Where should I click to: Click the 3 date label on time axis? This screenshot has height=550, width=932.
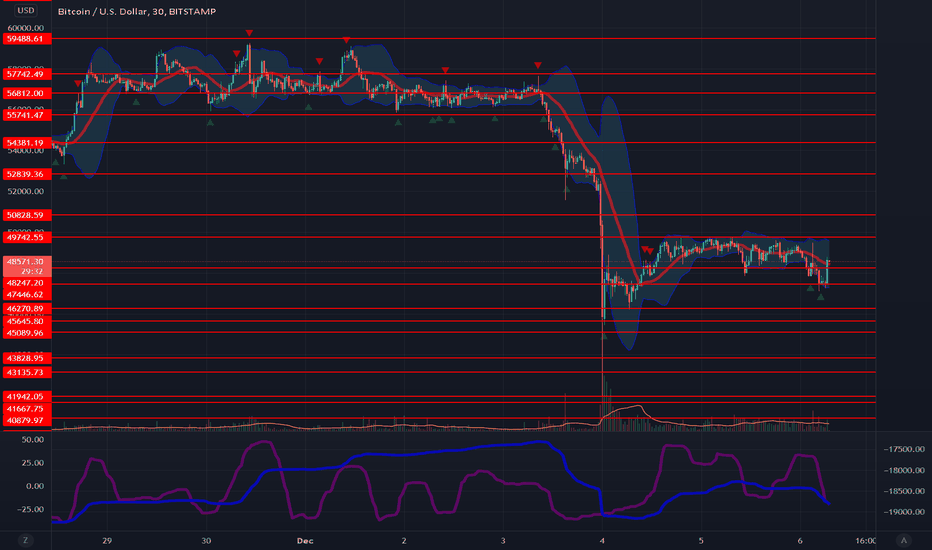point(503,540)
